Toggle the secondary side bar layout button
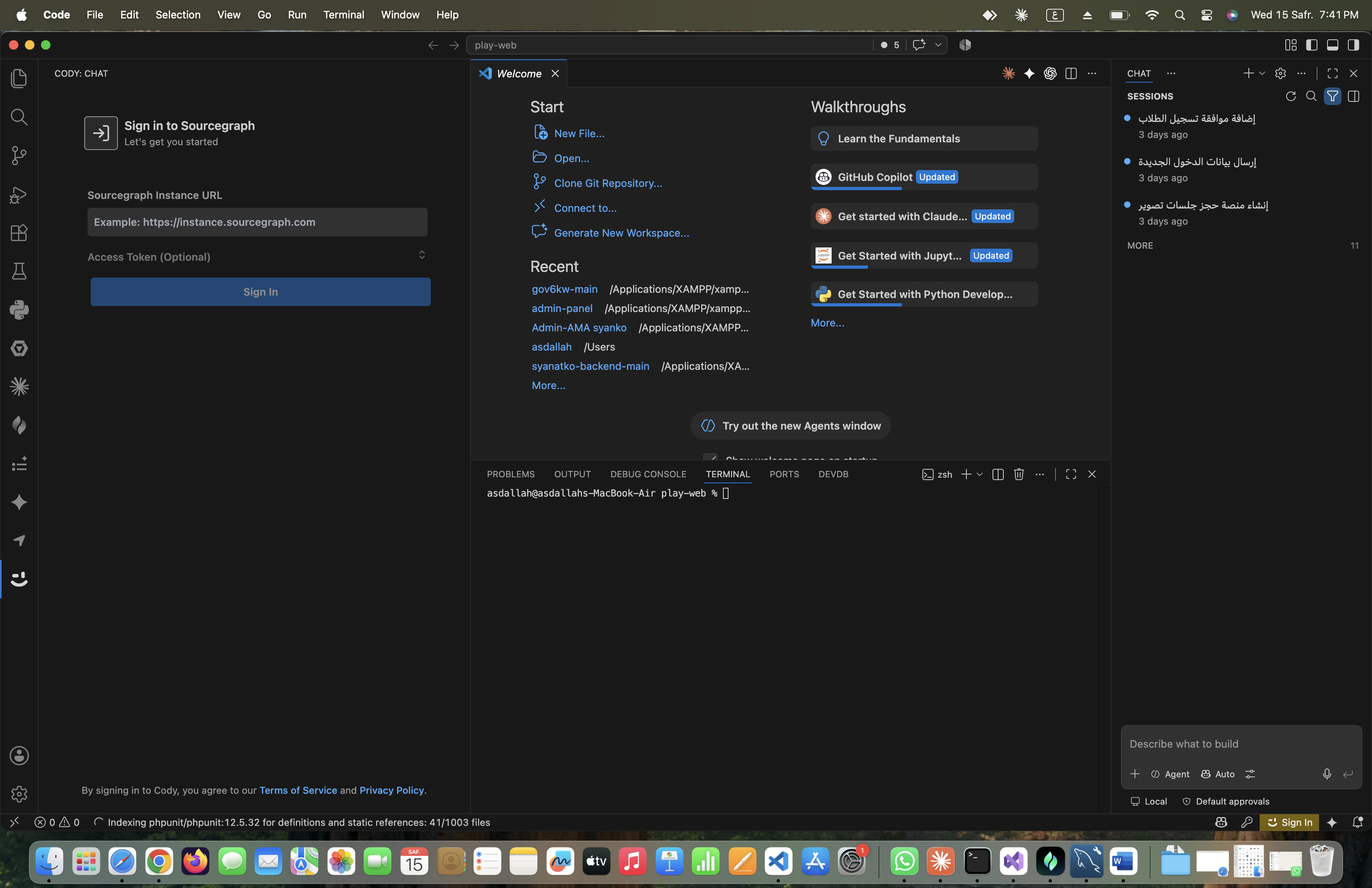The height and width of the screenshot is (888, 1372). 1353,45
